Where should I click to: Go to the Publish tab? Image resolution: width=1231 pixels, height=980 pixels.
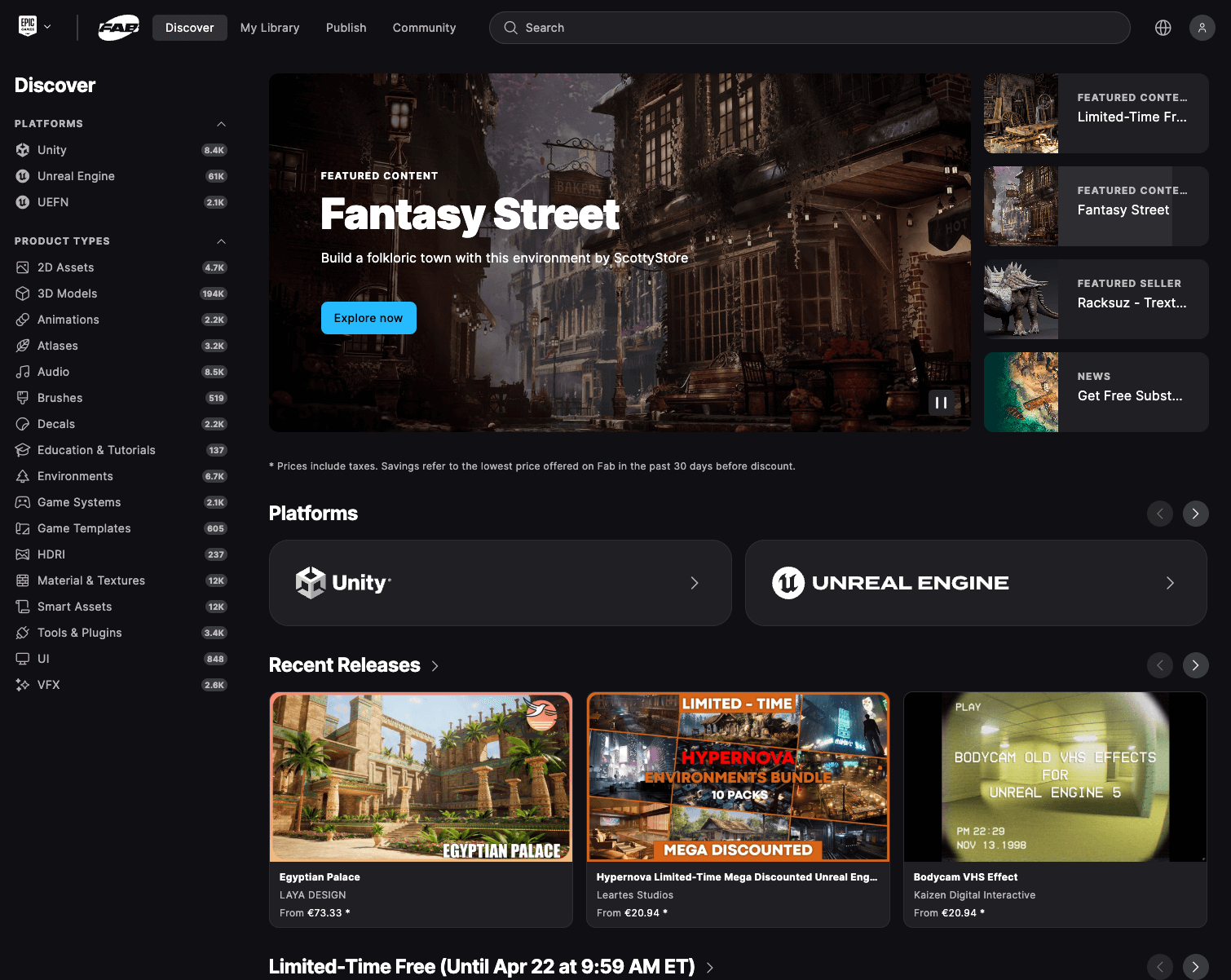point(346,28)
